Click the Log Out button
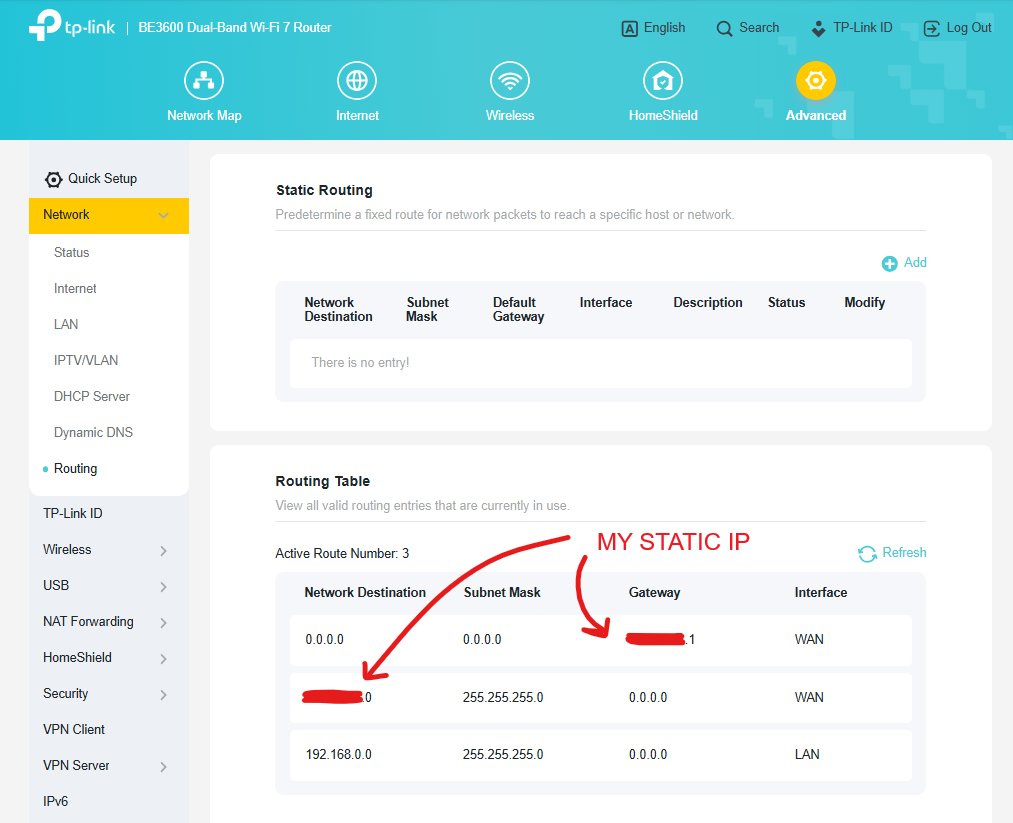Image resolution: width=1013 pixels, height=823 pixels. point(957,28)
